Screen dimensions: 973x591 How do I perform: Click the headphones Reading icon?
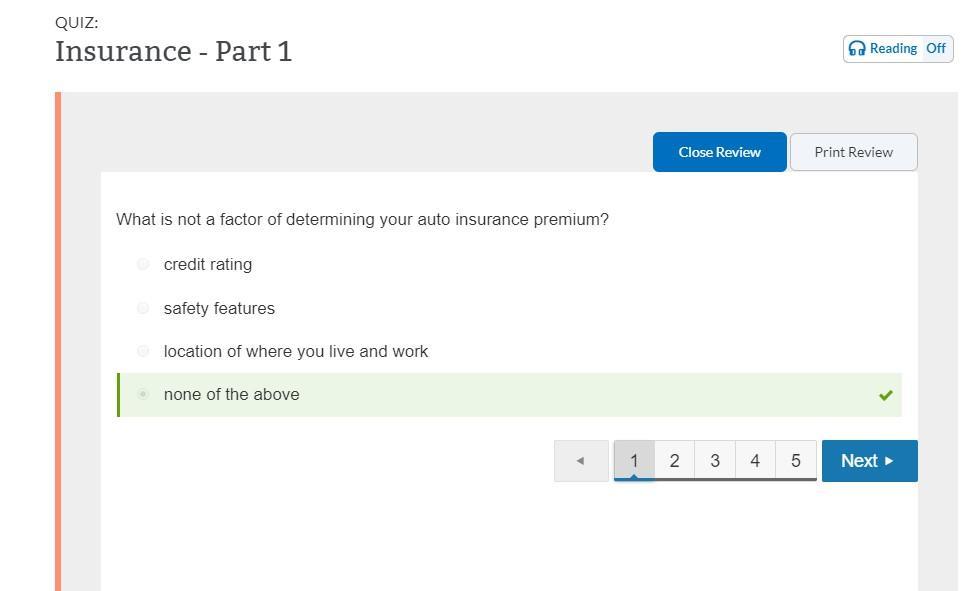tap(857, 49)
